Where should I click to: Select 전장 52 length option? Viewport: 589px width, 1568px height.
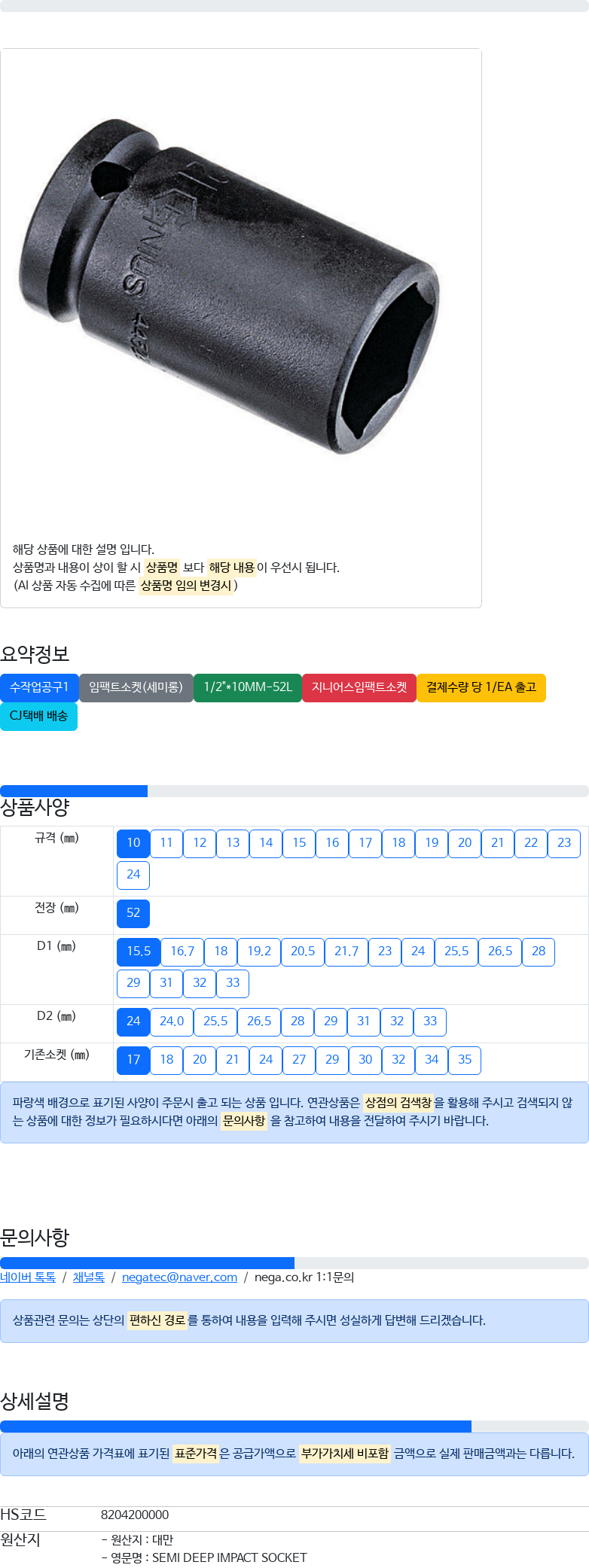[x=133, y=913]
